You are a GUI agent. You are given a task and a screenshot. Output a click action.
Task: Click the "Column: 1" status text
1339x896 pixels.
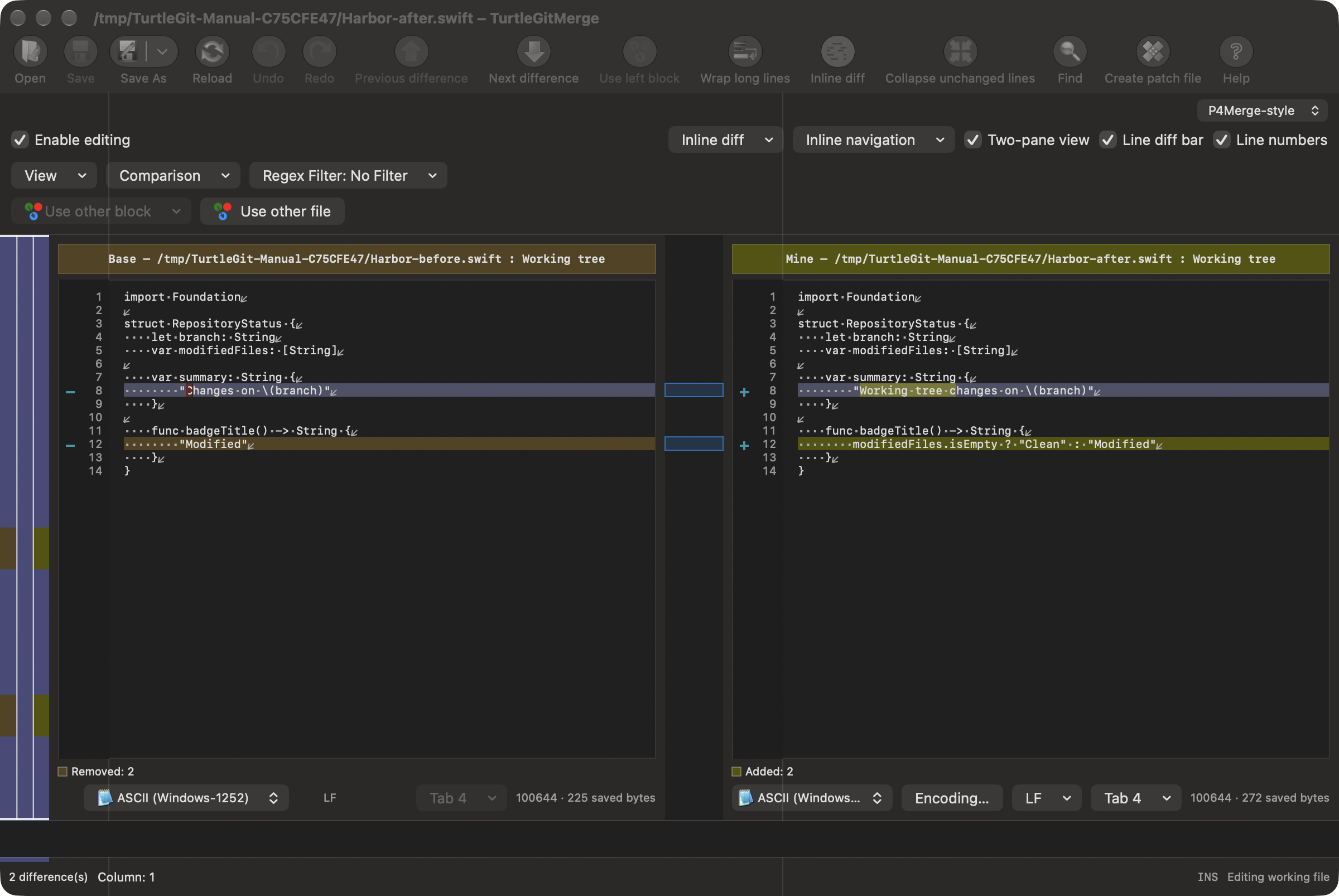126,876
